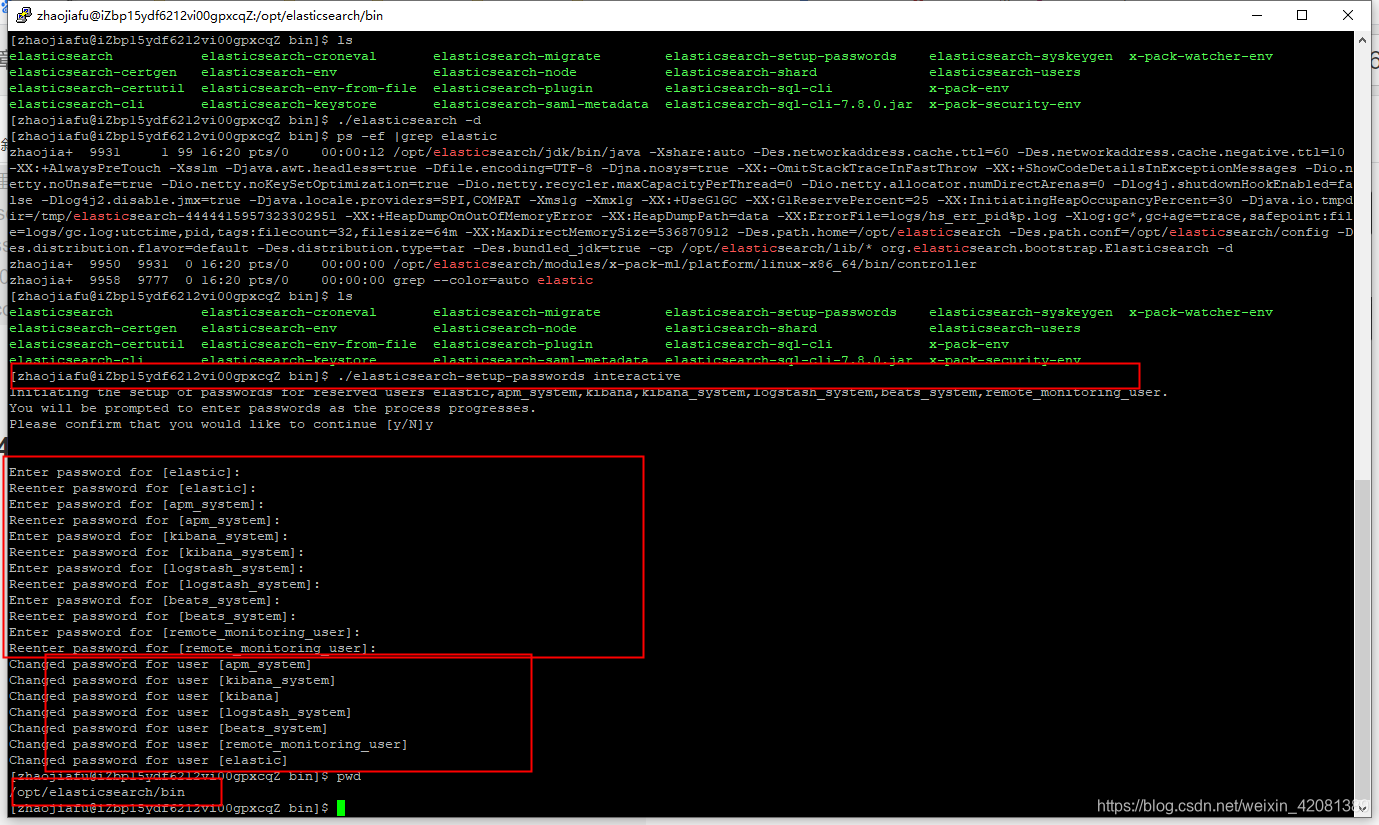Click 'Enter password for [beats_system]:' line
Viewport: 1379px width, 825px height.
(145, 600)
